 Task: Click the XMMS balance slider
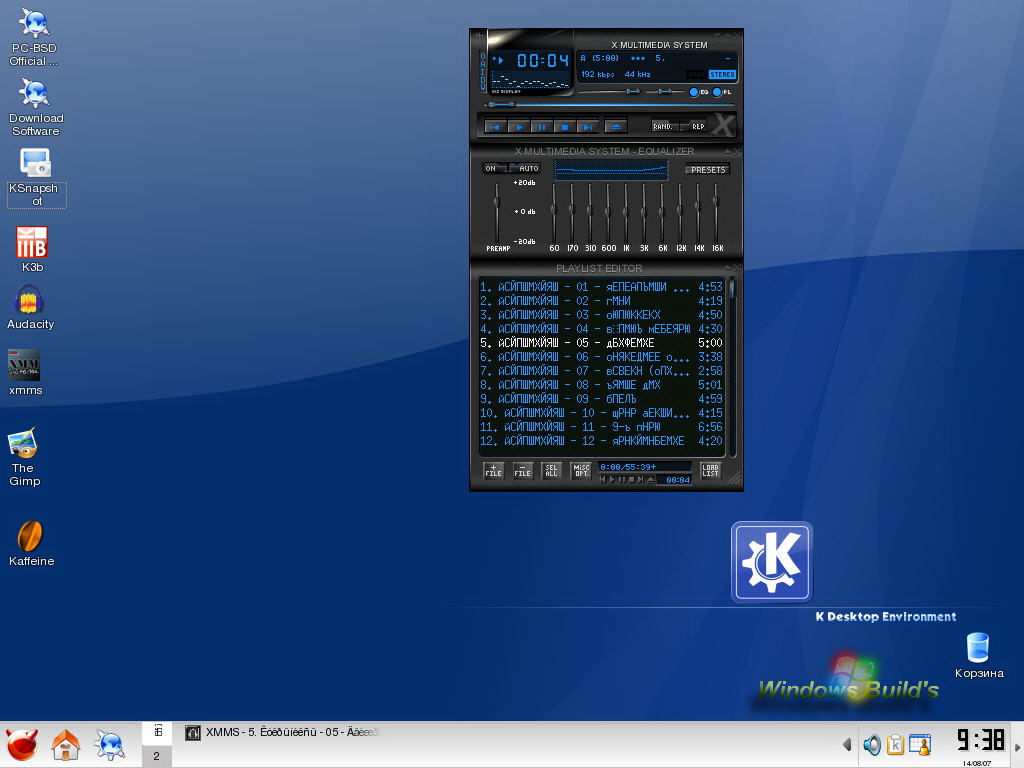point(665,92)
